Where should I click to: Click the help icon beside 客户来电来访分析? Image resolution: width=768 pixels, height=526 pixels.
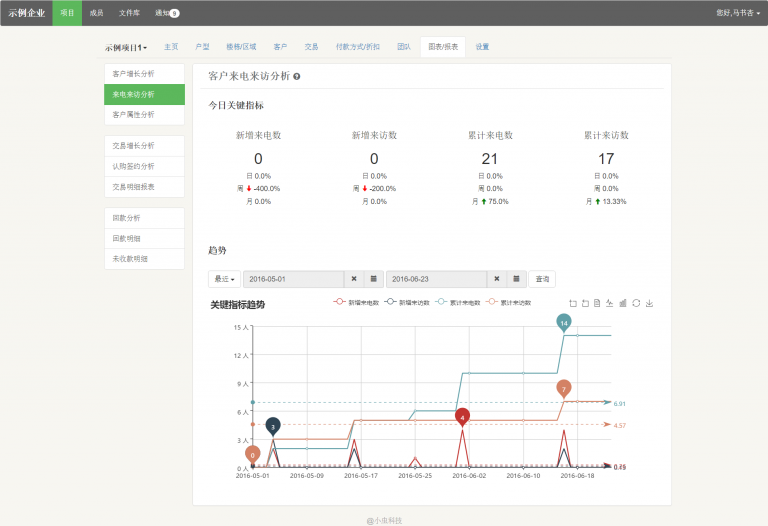point(297,76)
